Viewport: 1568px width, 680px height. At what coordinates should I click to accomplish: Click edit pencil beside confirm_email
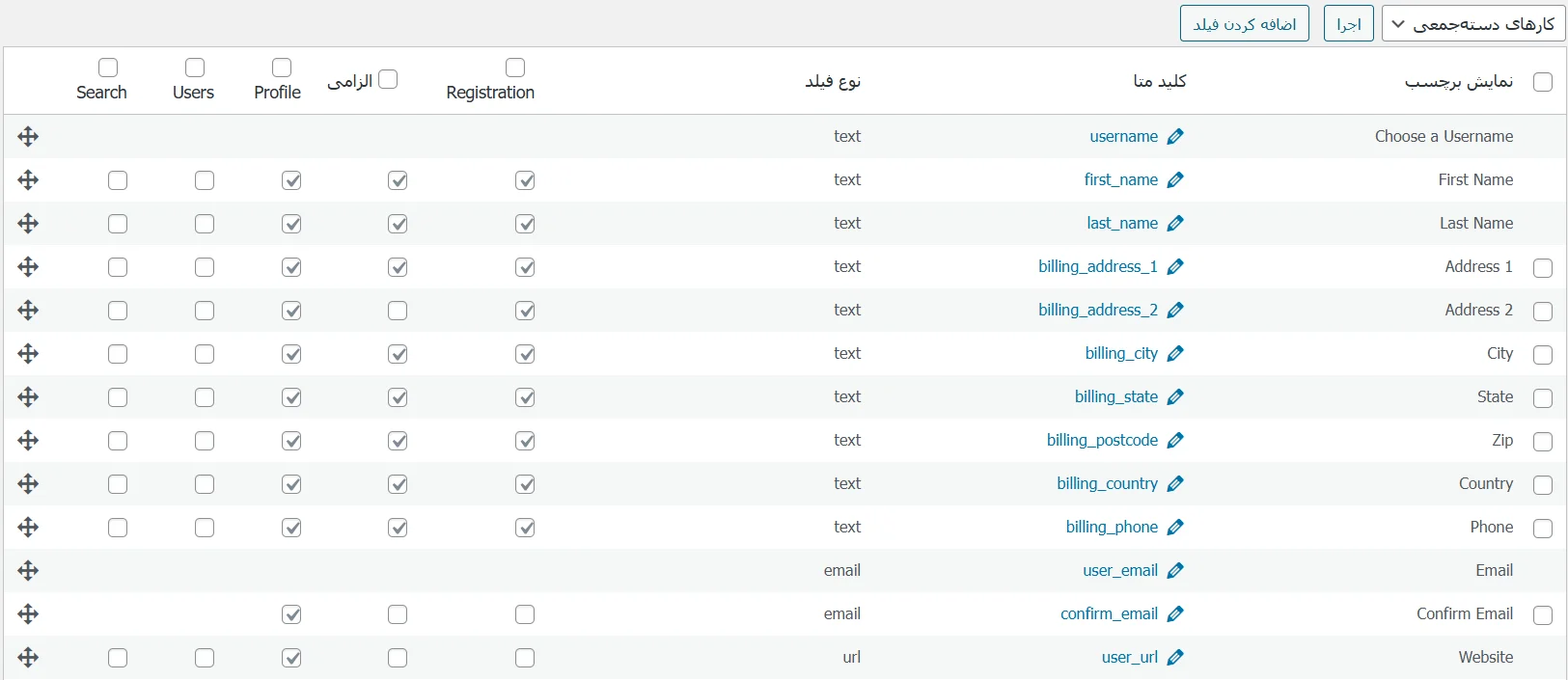tap(1175, 614)
